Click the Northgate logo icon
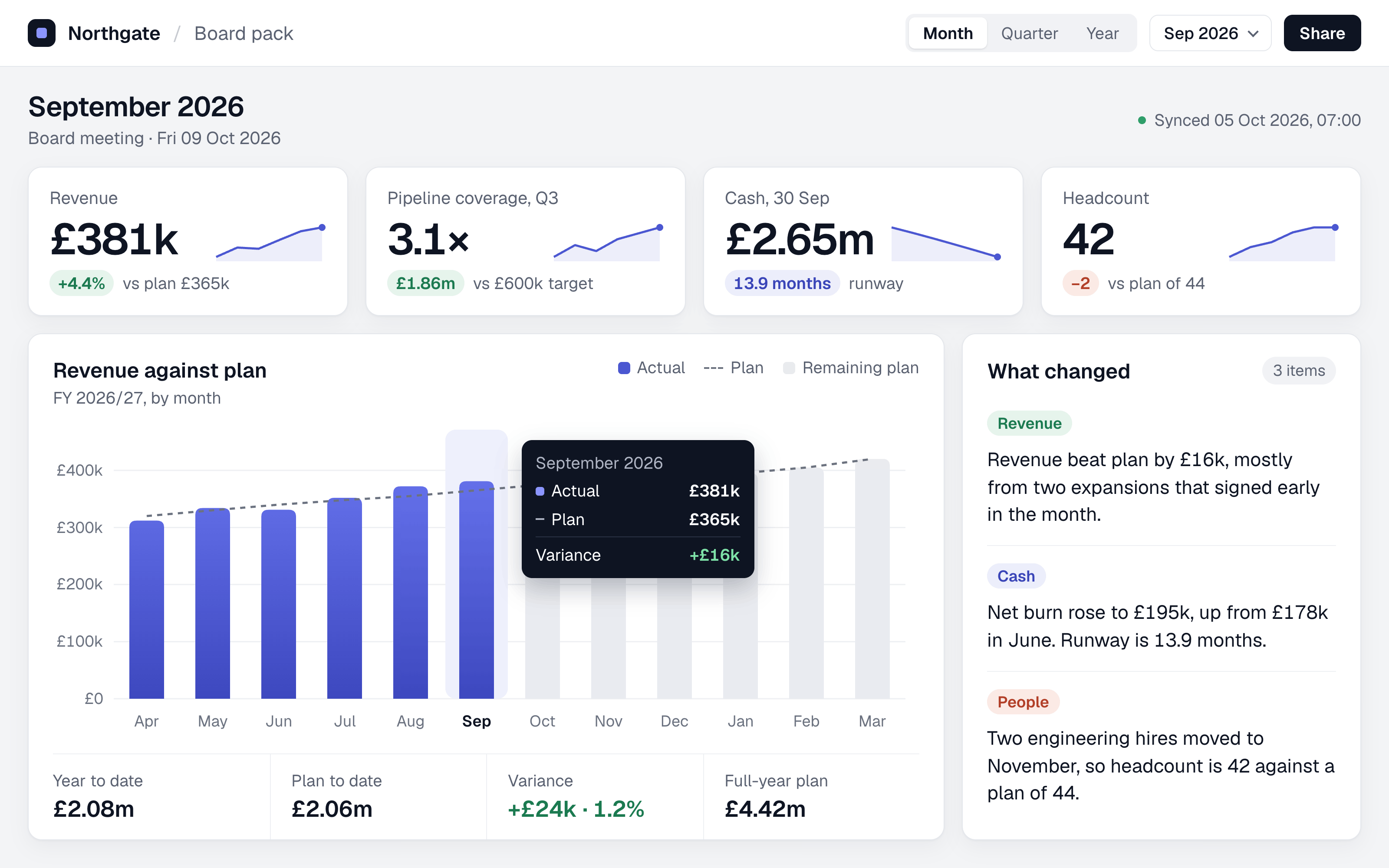This screenshot has width=1389, height=868. click(42, 33)
